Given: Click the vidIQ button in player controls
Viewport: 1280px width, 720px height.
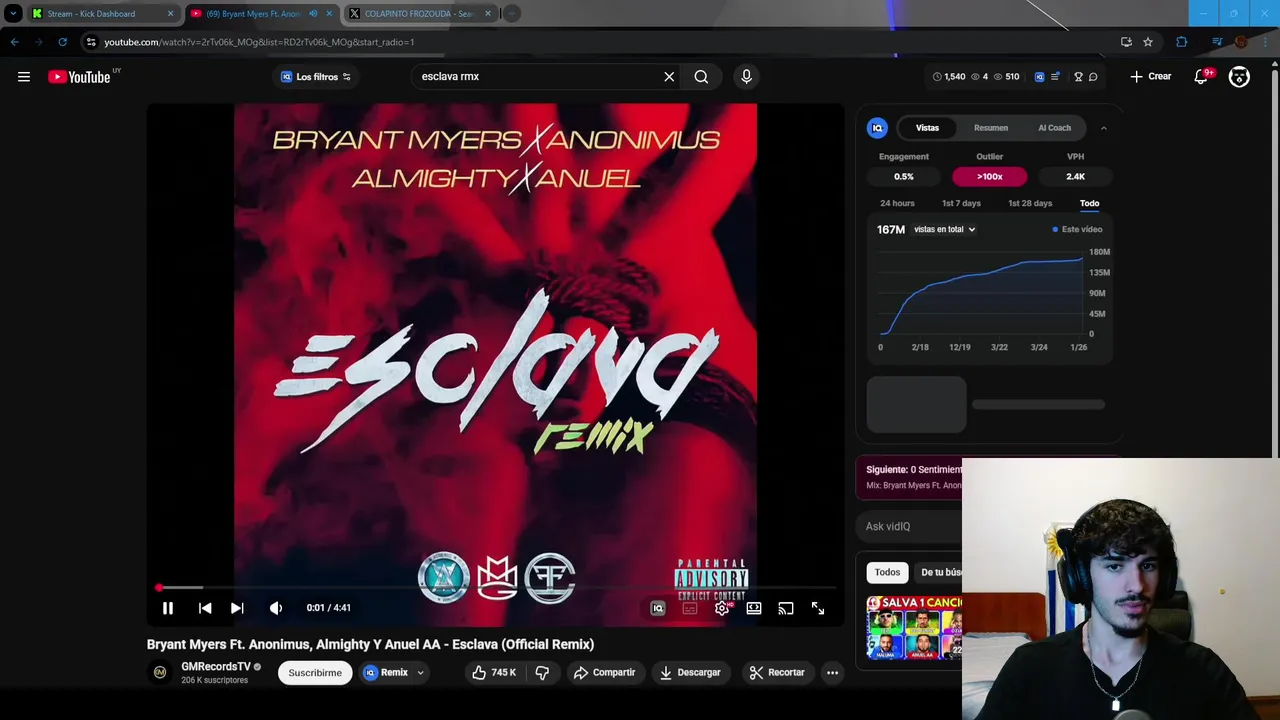Looking at the screenshot, I should [658, 608].
